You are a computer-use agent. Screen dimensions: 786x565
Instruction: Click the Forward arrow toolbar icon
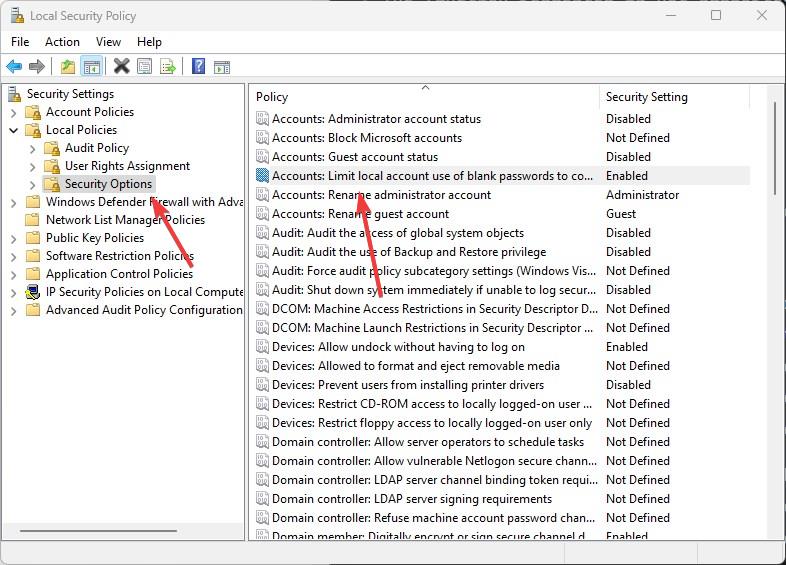point(37,66)
